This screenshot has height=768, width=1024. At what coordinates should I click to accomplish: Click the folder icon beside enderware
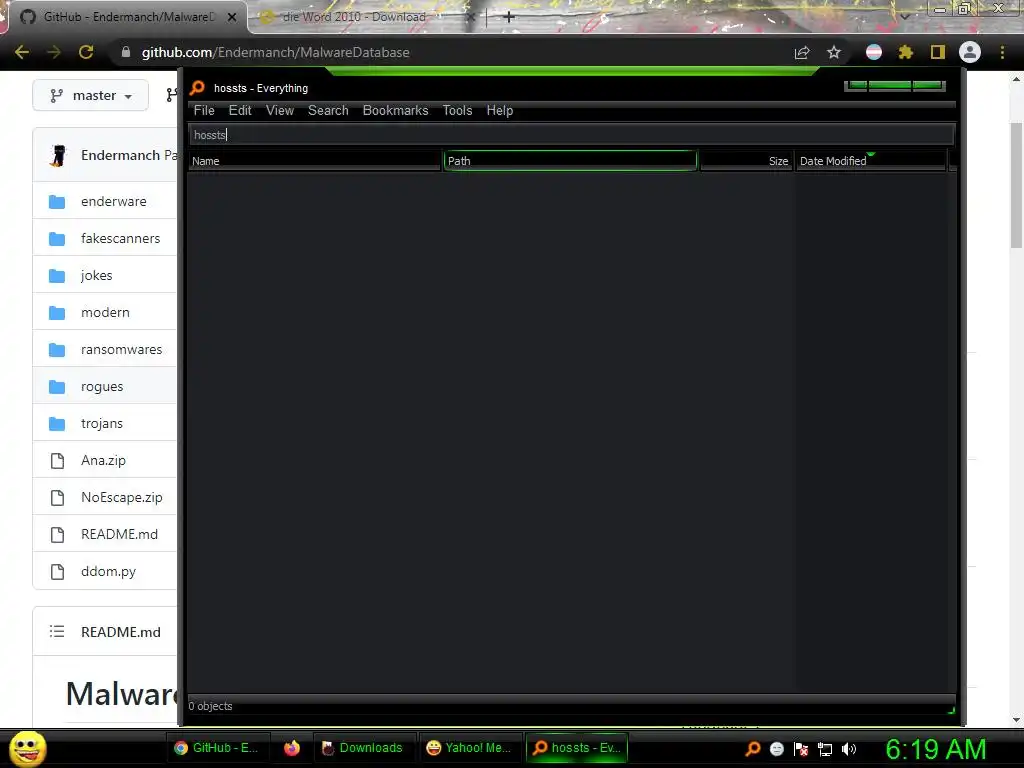pos(57,202)
